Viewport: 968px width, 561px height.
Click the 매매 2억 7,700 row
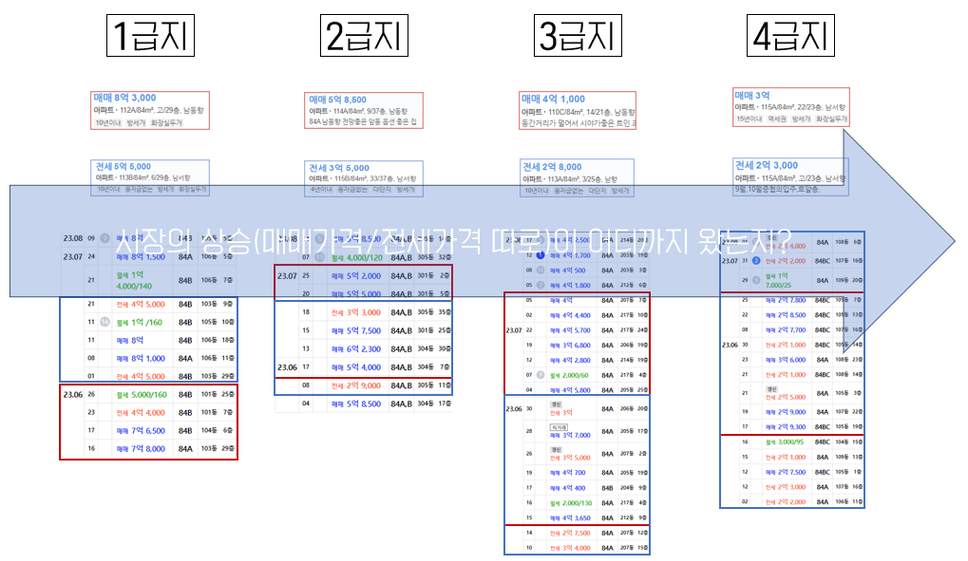[x=792, y=330]
